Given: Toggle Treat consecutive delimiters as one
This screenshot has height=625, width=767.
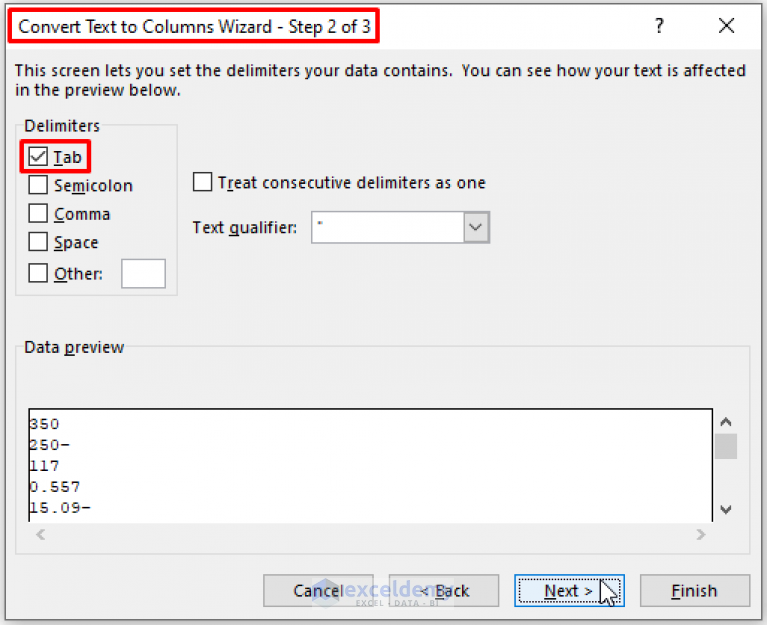Looking at the screenshot, I should [x=203, y=182].
